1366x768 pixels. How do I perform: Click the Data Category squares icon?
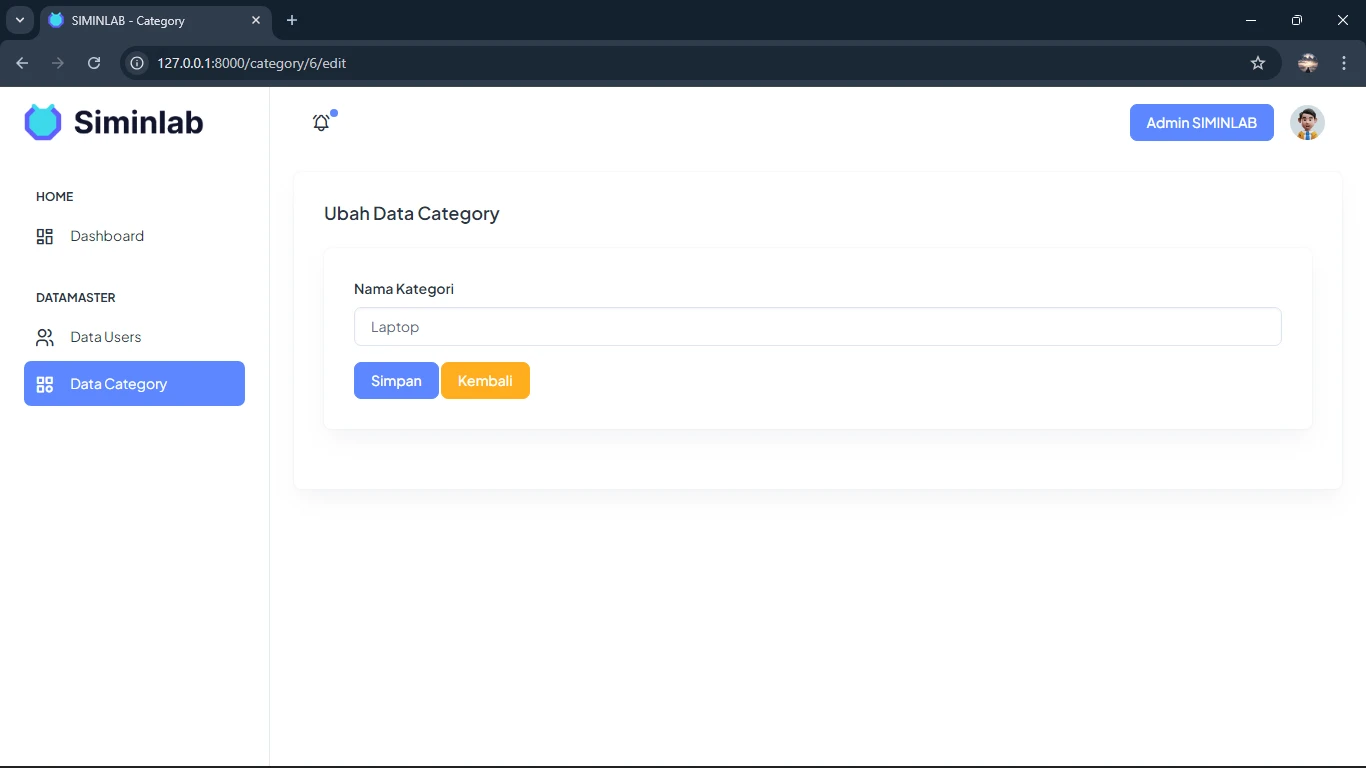pyautogui.click(x=45, y=384)
